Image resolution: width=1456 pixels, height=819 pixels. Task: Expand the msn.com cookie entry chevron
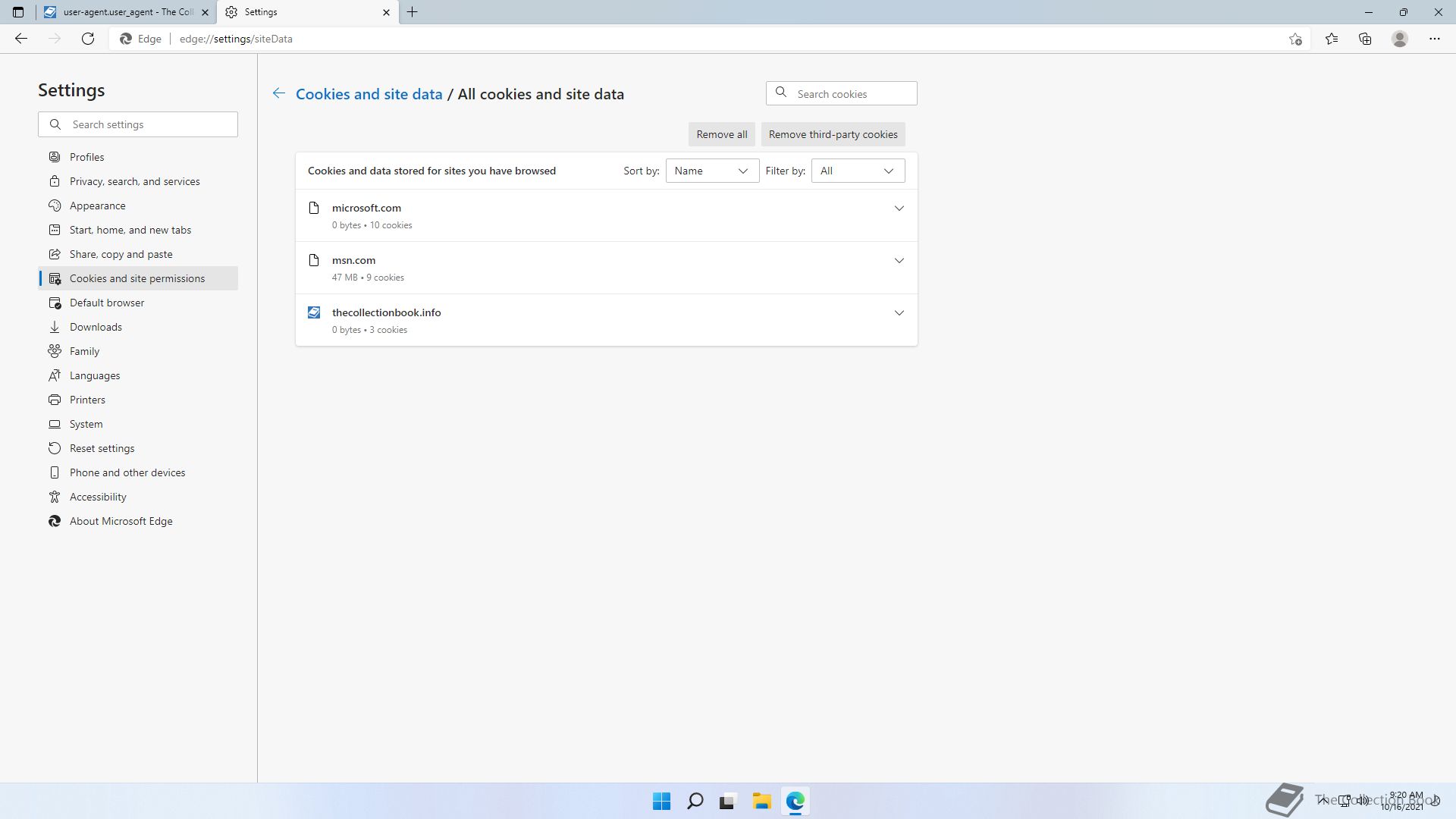pyautogui.click(x=899, y=260)
